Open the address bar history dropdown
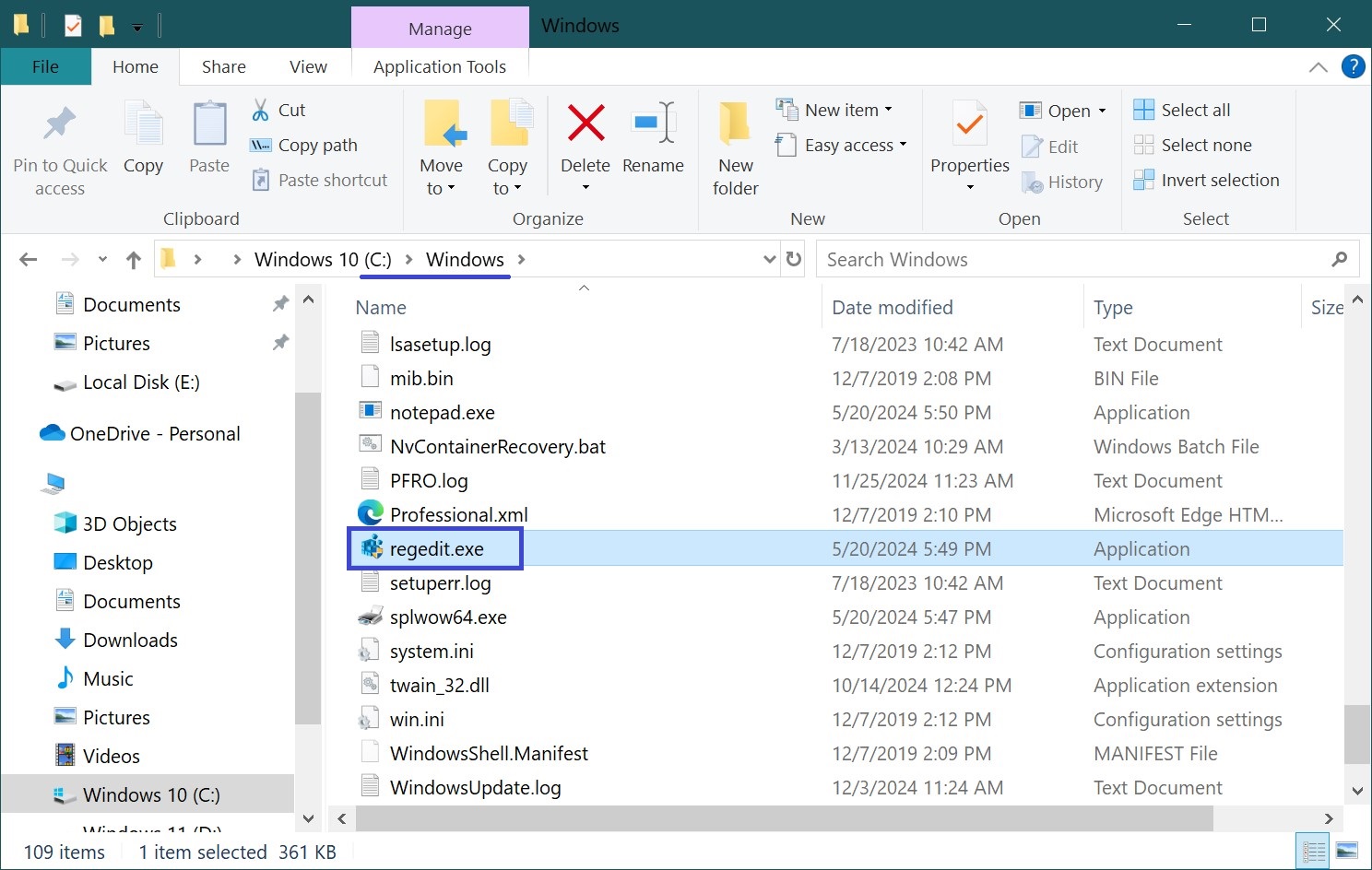This screenshot has width=1372, height=870. click(769, 260)
